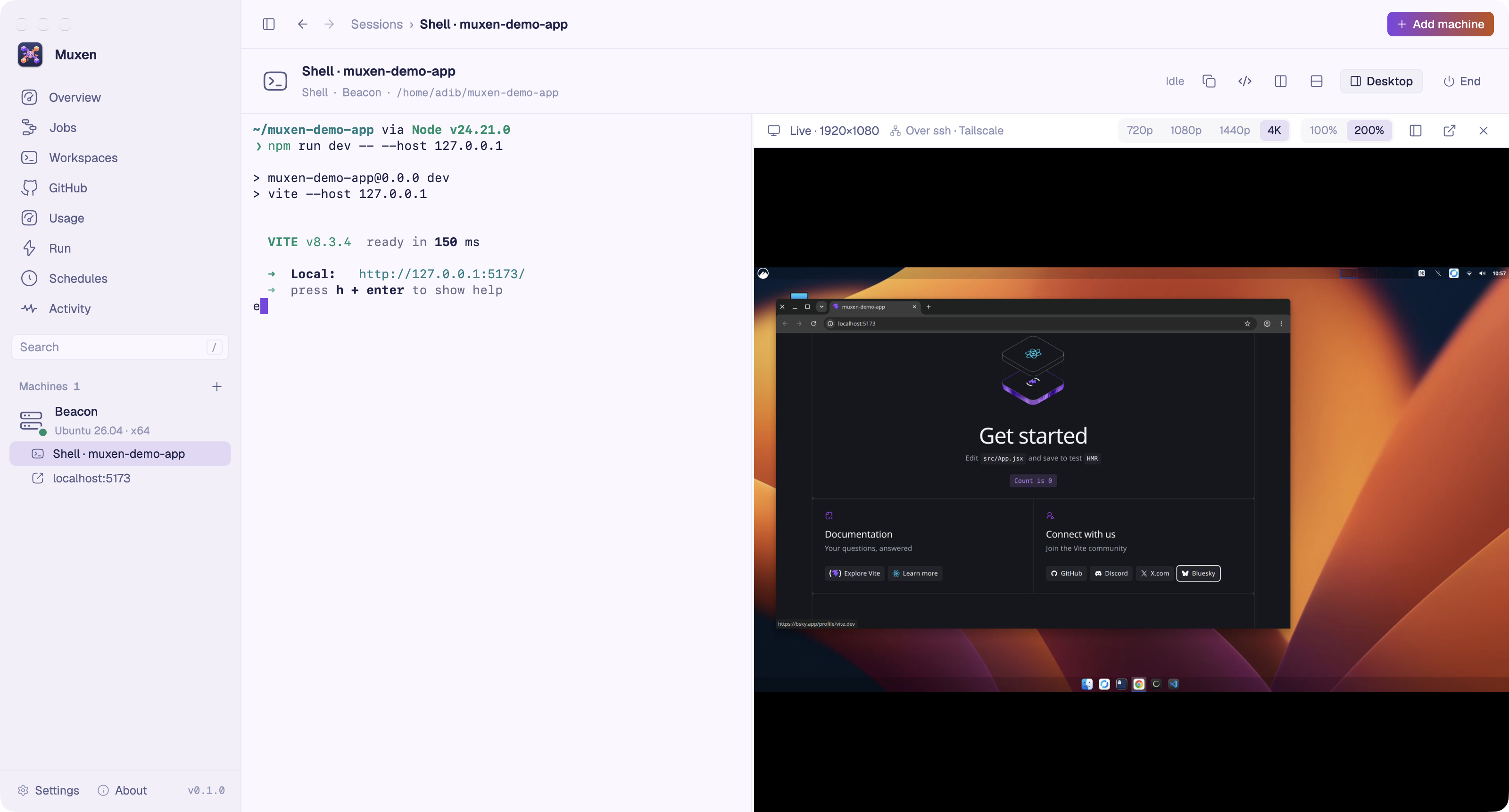Image resolution: width=1509 pixels, height=812 pixels.
Task: Copy session using the duplicate icon
Action: click(x=1209, y=81)
